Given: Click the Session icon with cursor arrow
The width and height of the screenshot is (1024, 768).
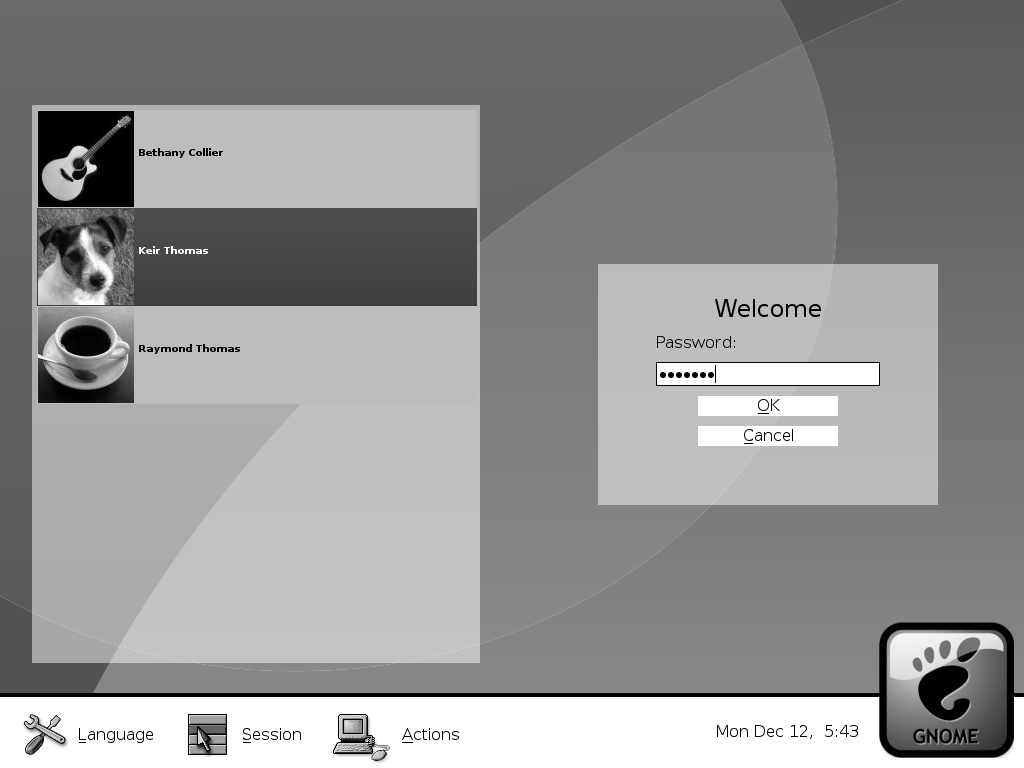Looking at the screenshot, I should [207, 735].
